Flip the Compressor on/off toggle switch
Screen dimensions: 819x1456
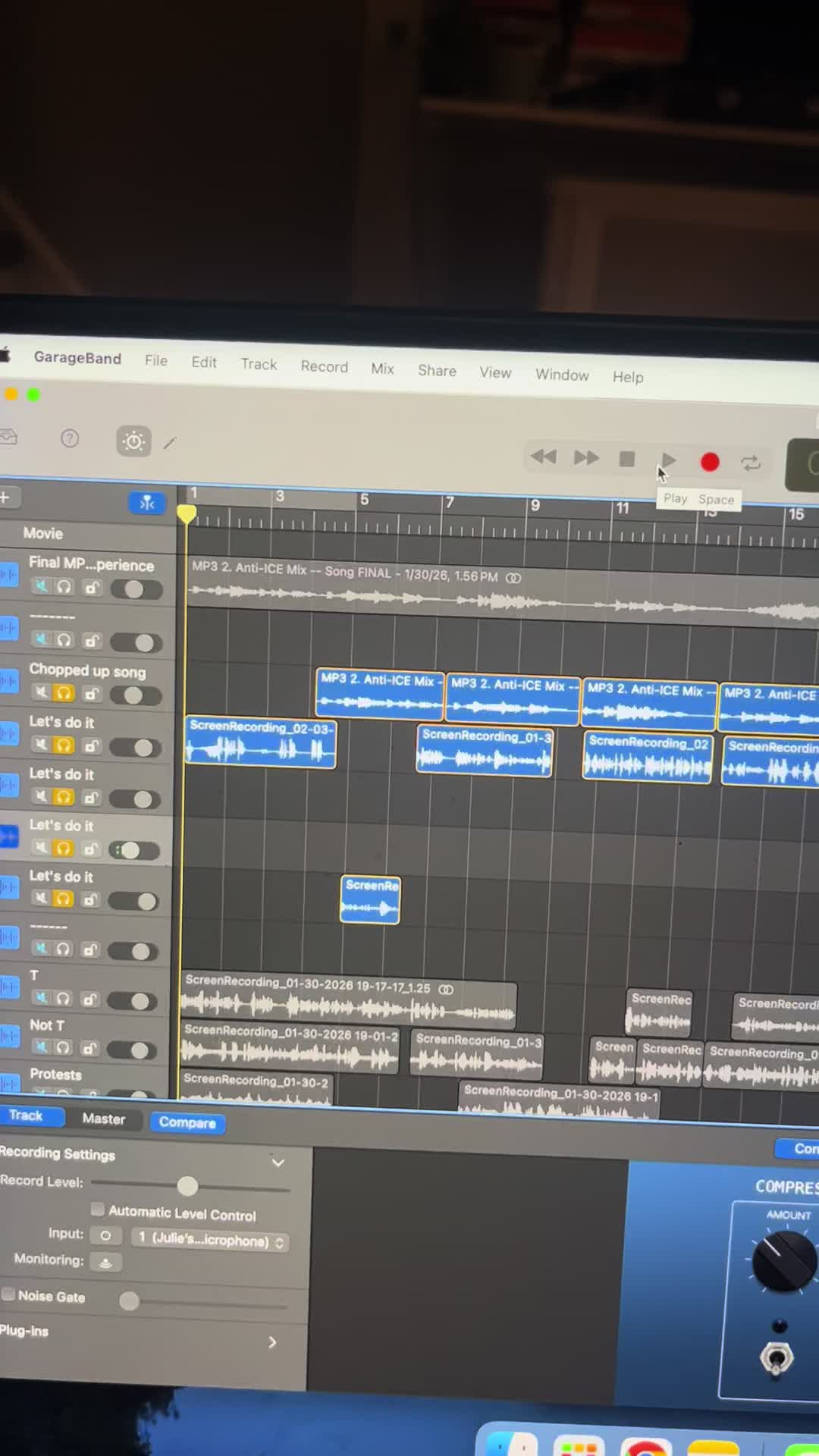(x=776, y=1358)
